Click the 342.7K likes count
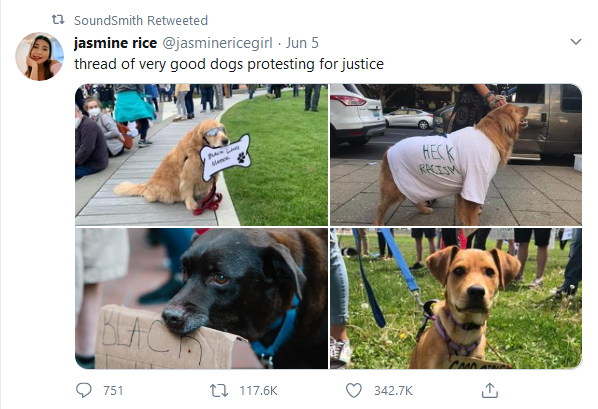The width and height of the screenshot is (598, 409). pyautogui.click(x=393, y=391)
